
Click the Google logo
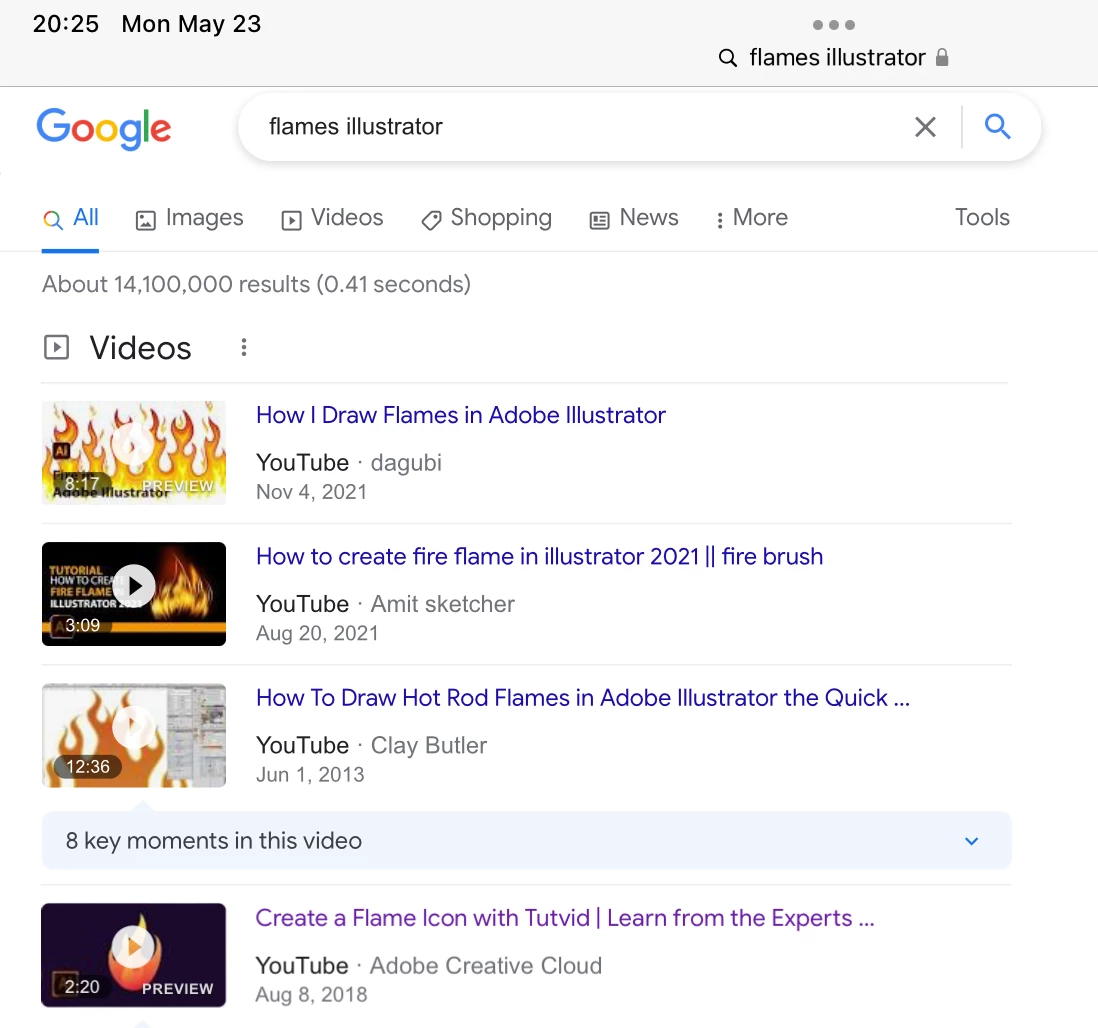104,128
